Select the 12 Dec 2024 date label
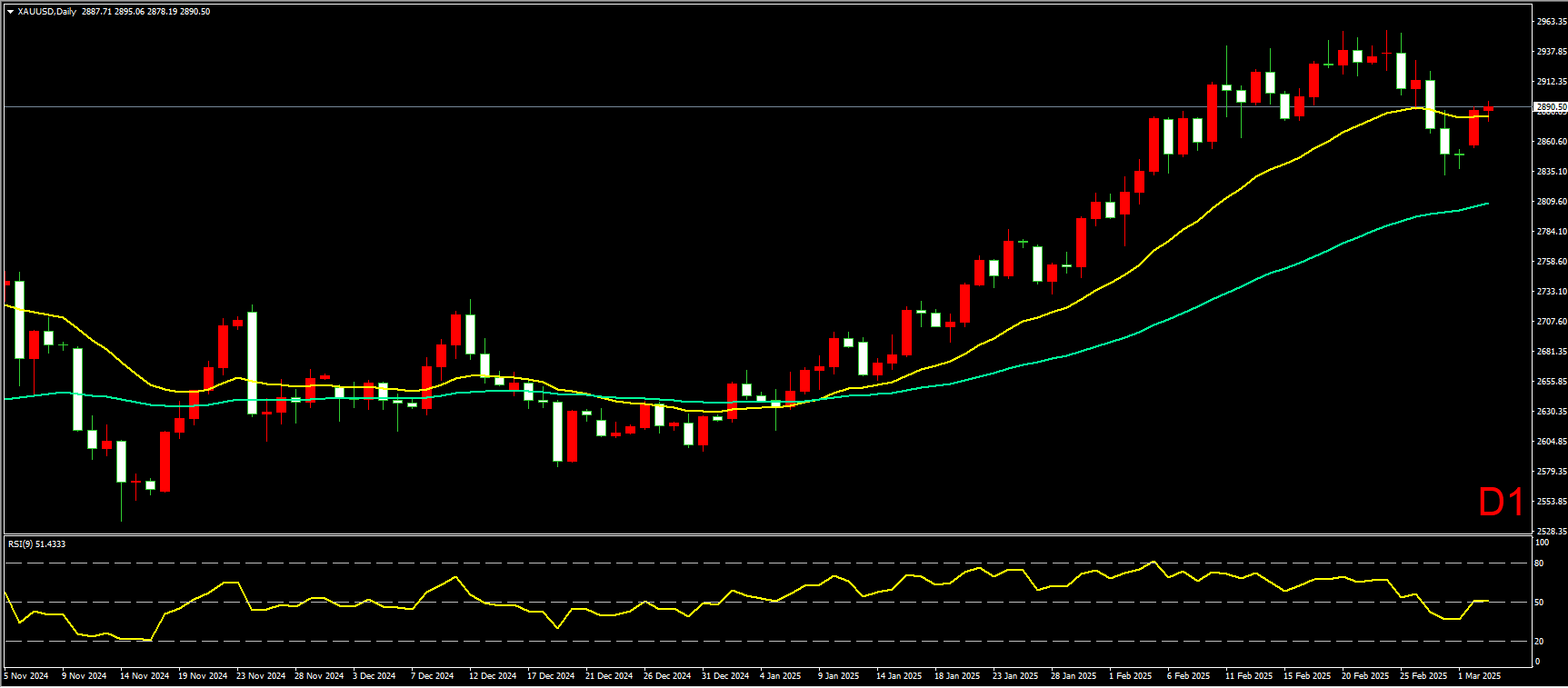The width and height of the screenshot is (1568, 688). point(492,676)
